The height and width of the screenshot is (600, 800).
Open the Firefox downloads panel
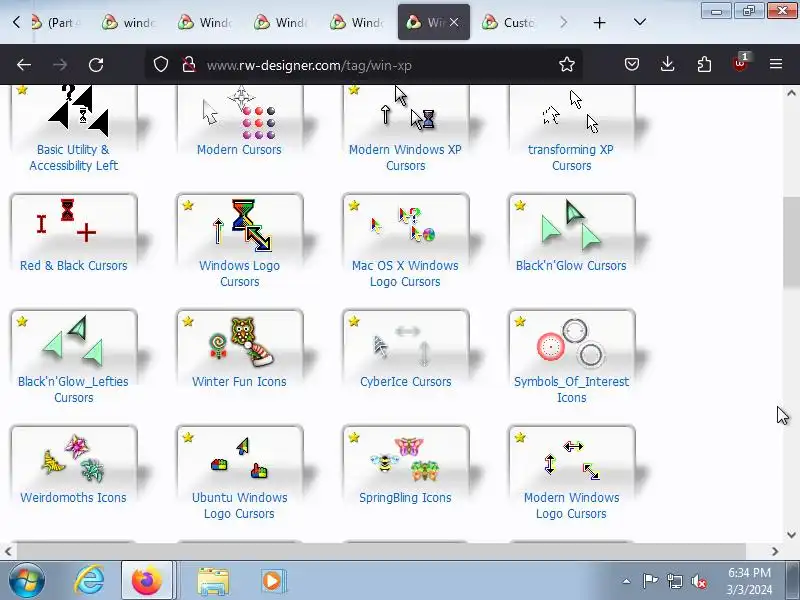pyautogui.click(x=667, y=64)
